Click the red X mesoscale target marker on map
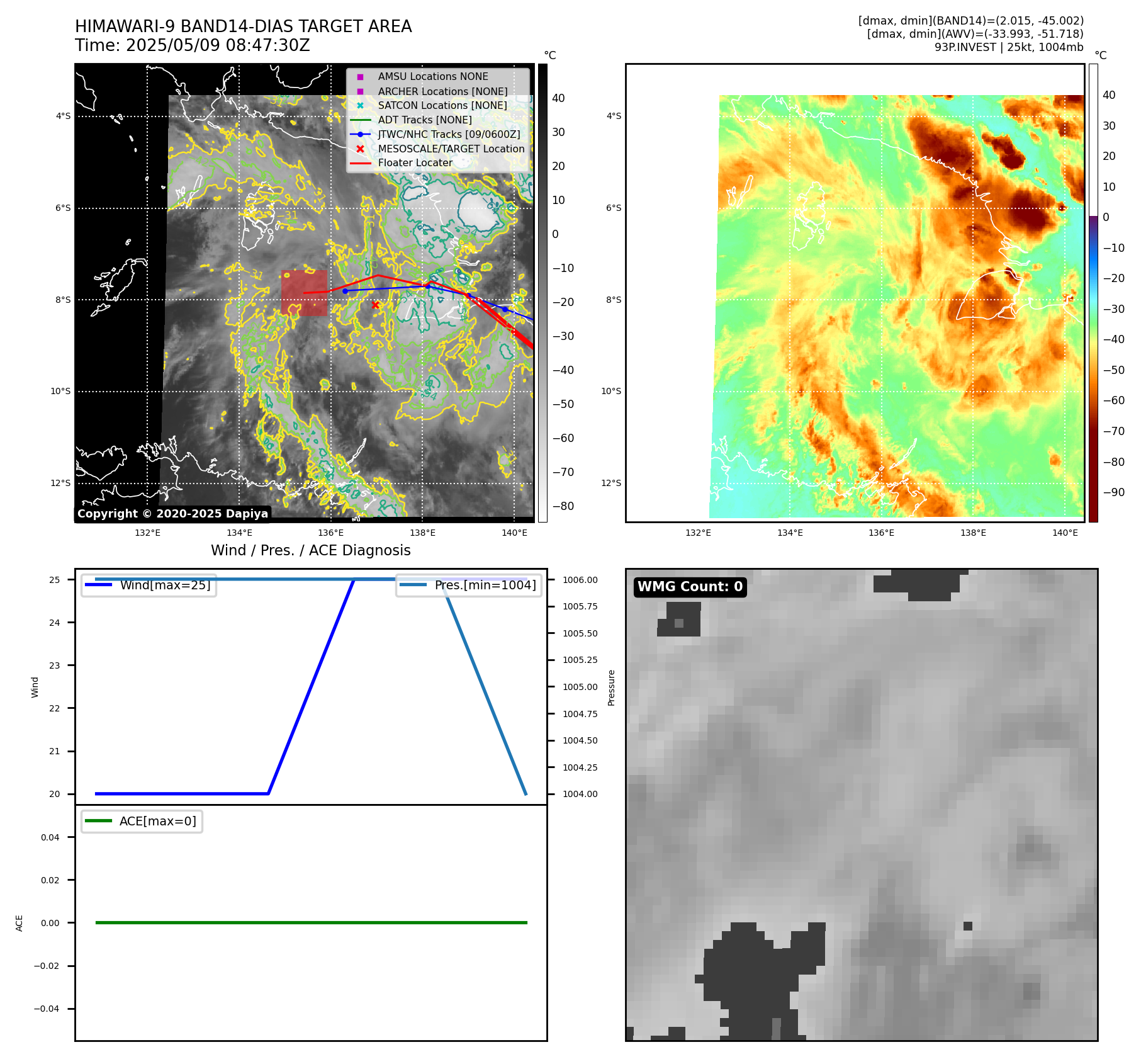Viewport: 1141px width, 1064px height. [375, 305]
